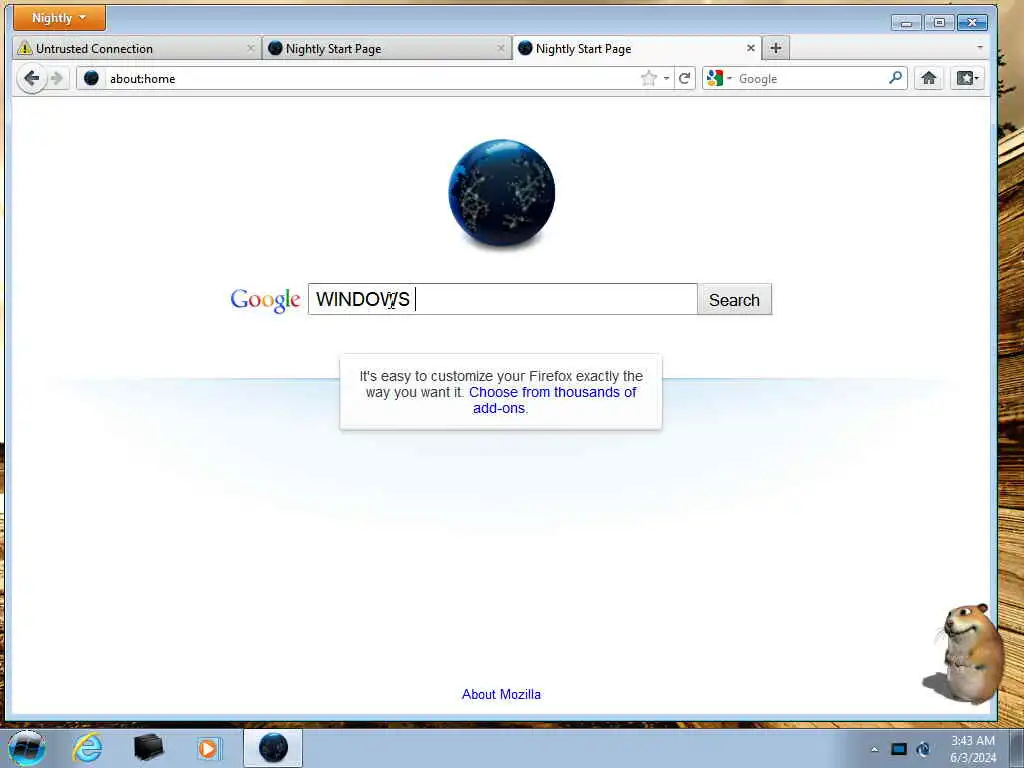This screenshot has width=1024, height=768.
Task: Open the list all tabs dropdown arrow
Action: pos(980,47)
